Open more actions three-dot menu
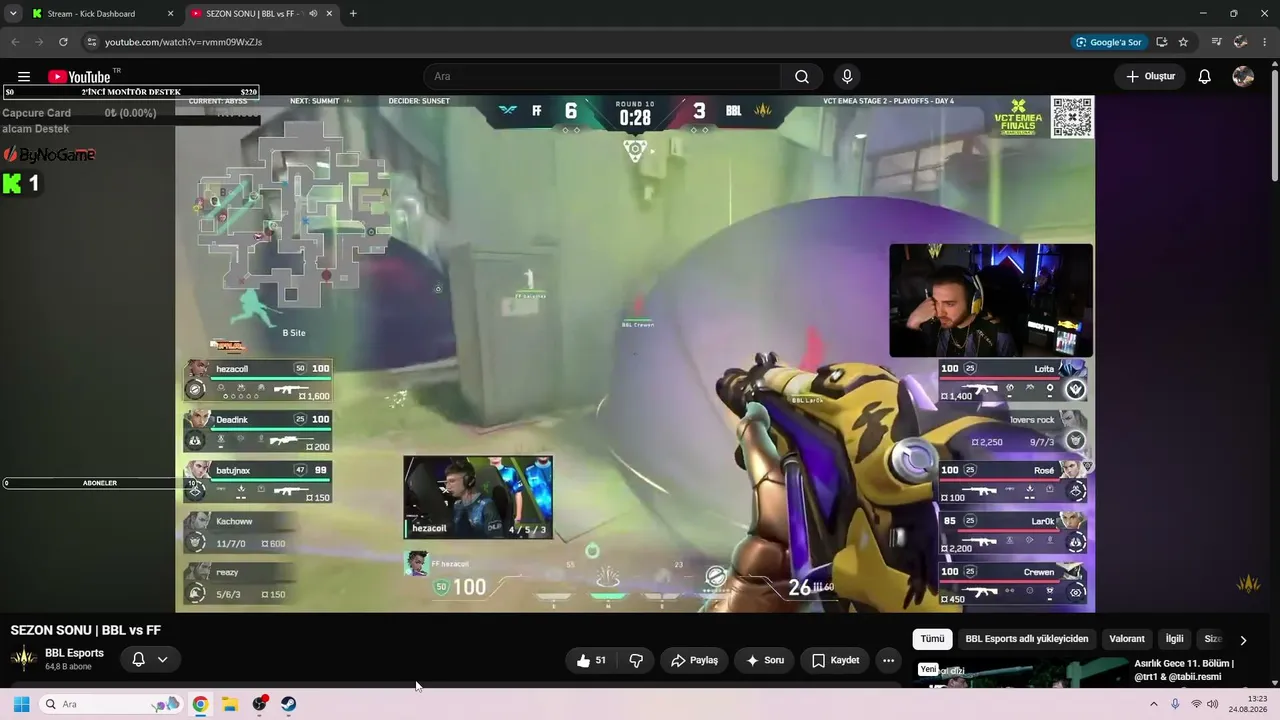 pyautogui.click(x=888, y=660)
